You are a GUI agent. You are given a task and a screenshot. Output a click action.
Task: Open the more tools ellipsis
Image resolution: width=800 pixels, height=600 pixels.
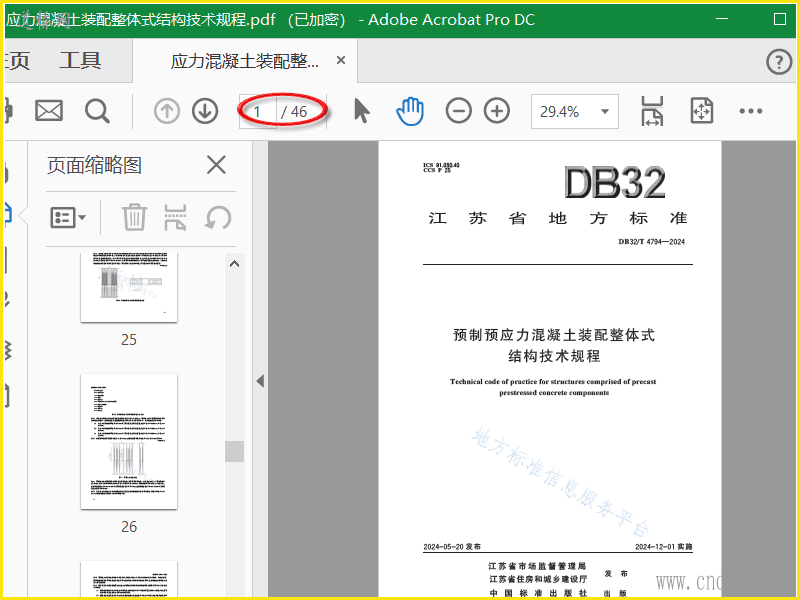751,111
